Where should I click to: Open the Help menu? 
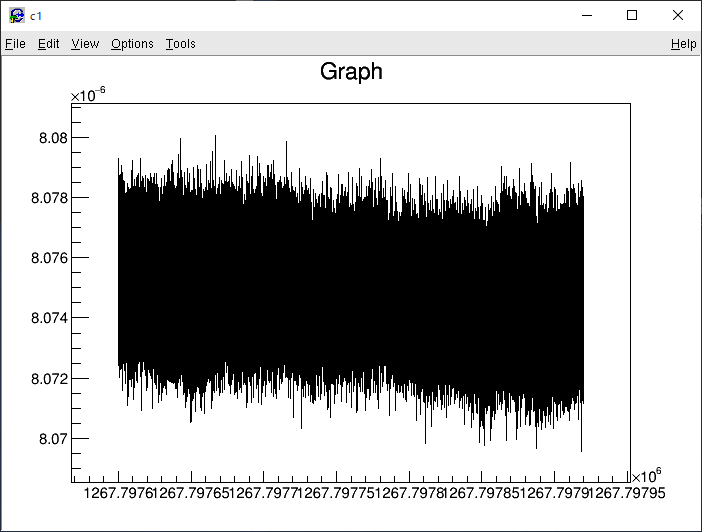[x=683, y=44]
